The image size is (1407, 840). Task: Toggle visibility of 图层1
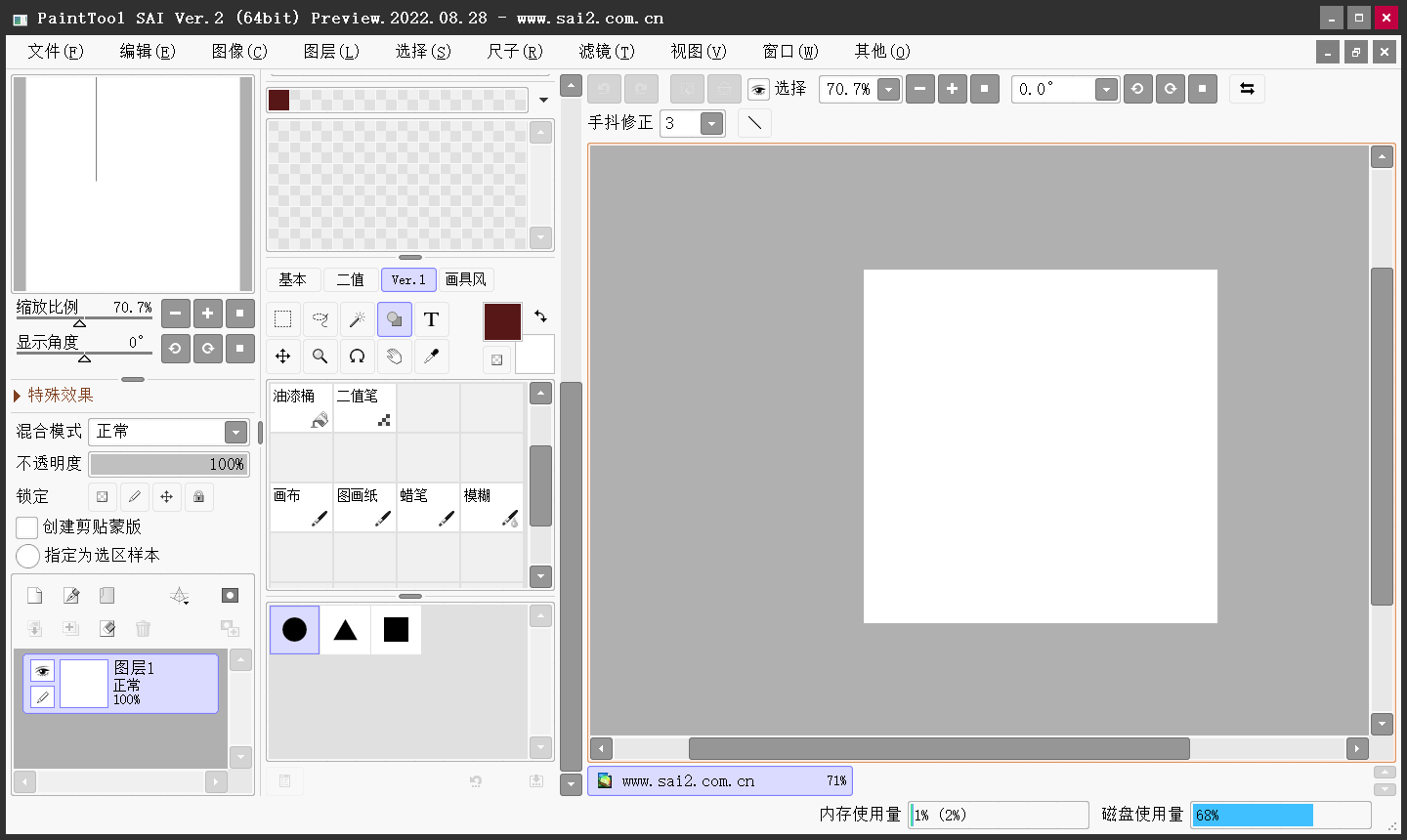click(x=42, y=671)
